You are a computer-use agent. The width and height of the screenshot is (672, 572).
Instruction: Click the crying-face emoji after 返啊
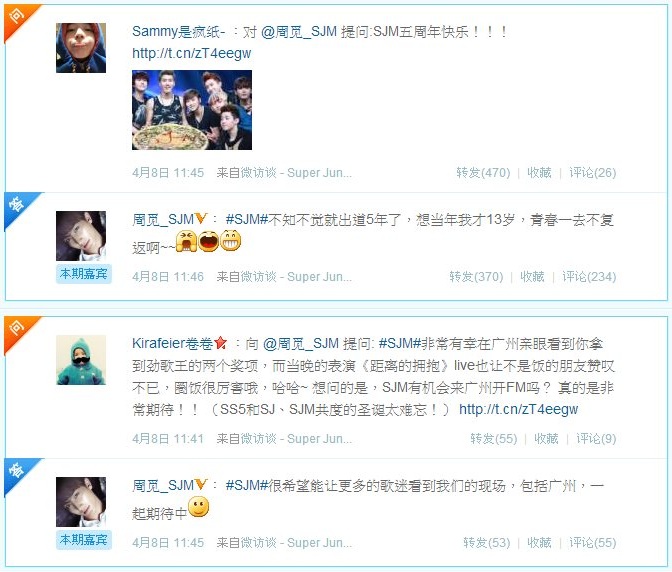186,241
